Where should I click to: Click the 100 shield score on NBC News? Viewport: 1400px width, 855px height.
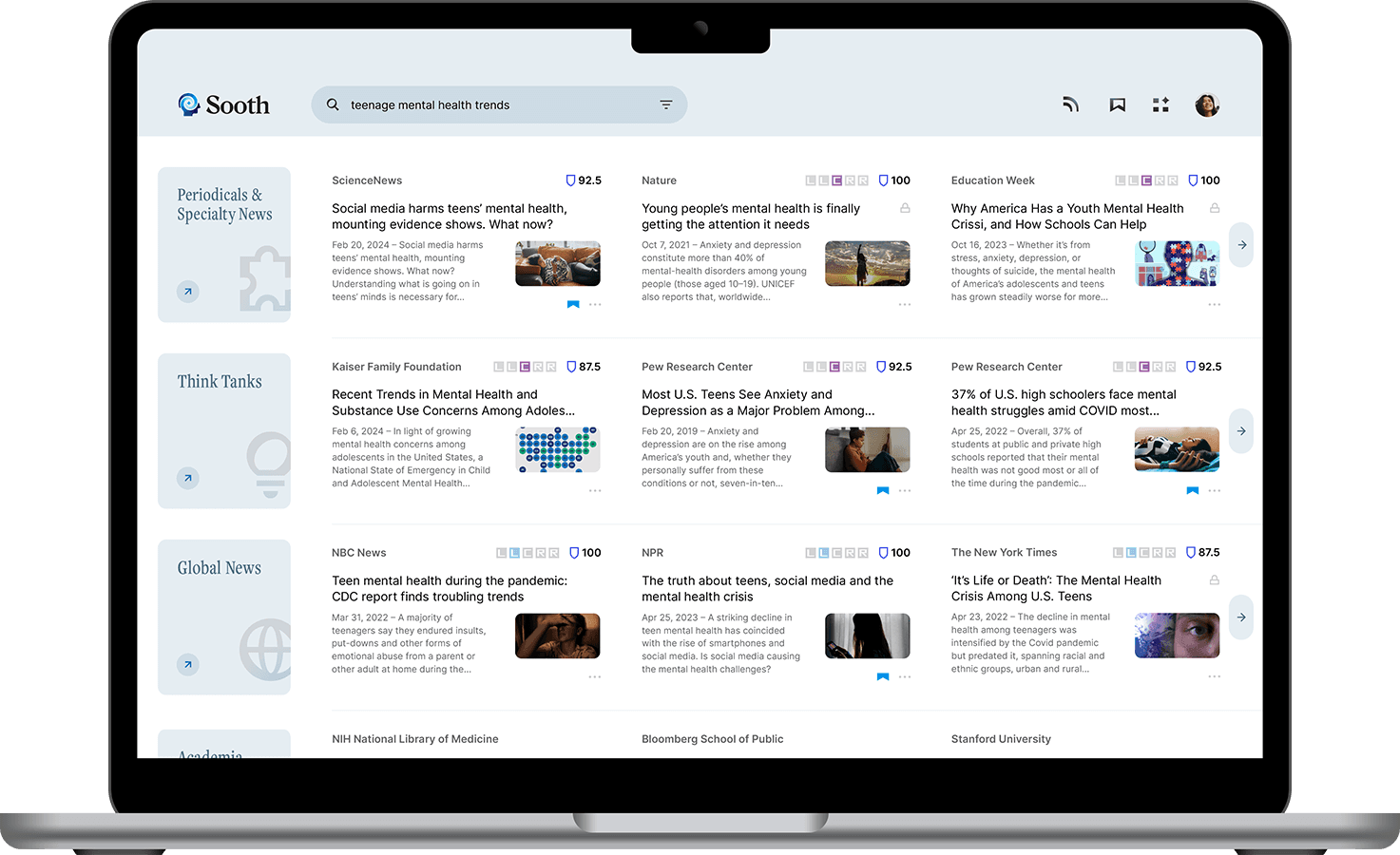(x=585, y=553)
